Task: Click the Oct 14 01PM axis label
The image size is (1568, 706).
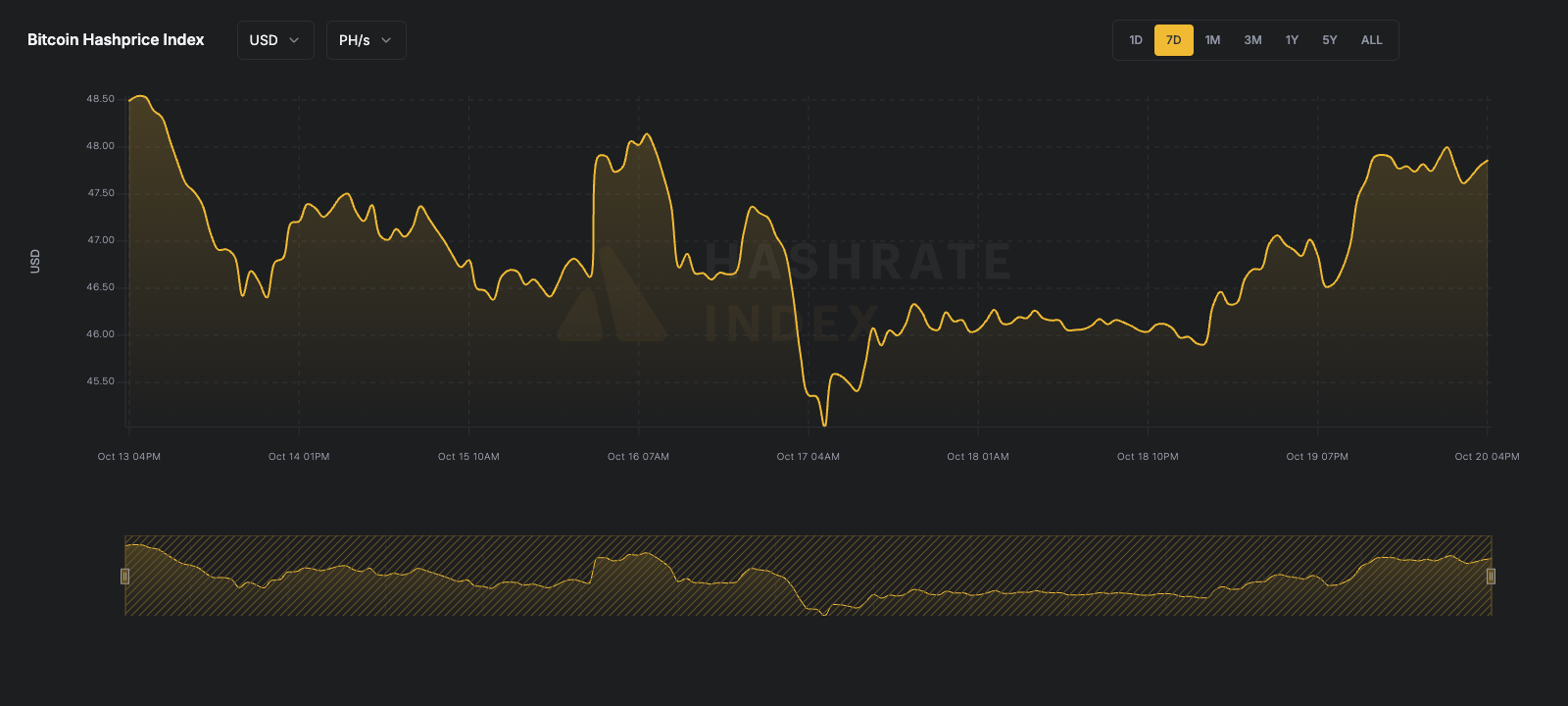Action: [x=299, y=457]
